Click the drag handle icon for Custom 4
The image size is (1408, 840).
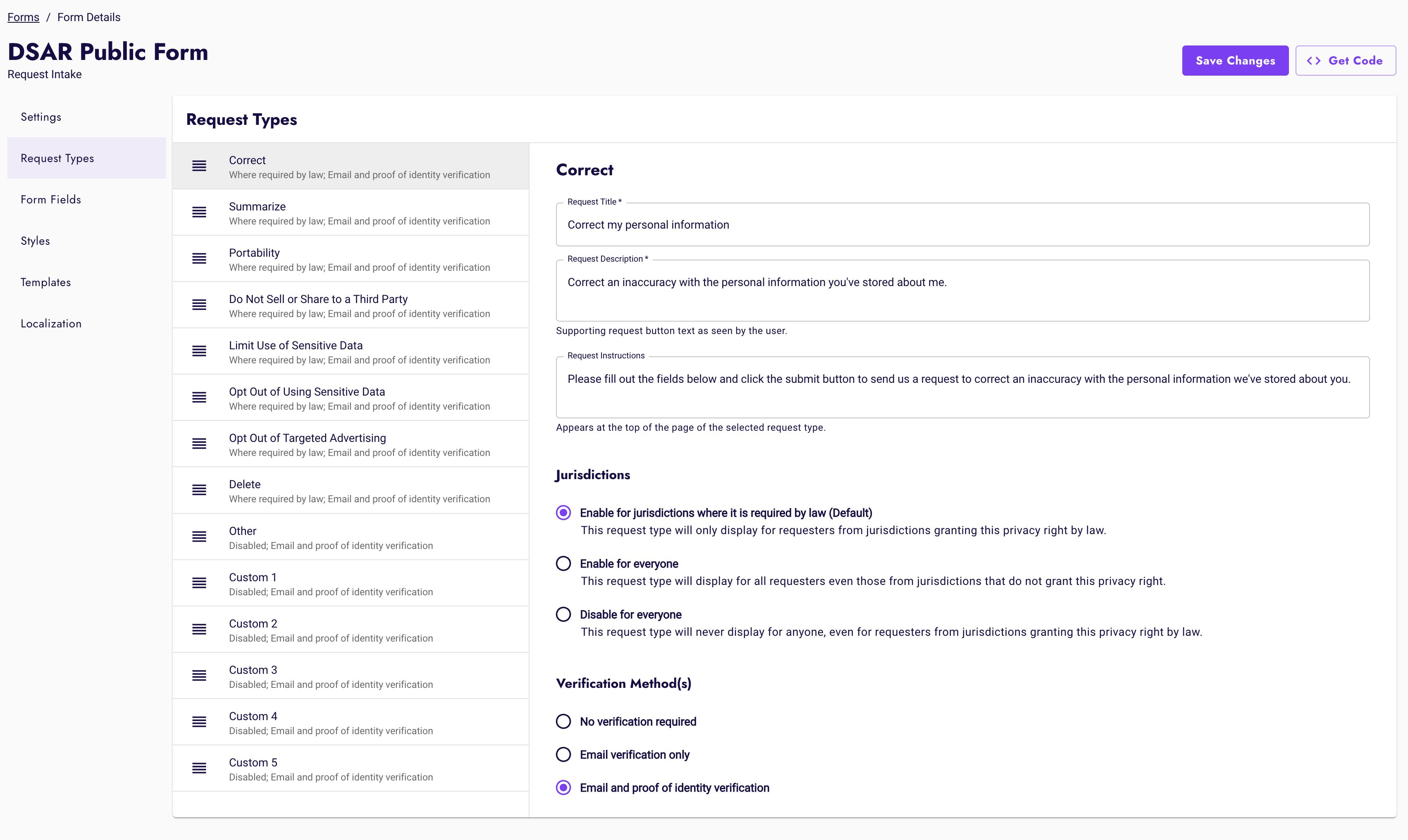199,722
